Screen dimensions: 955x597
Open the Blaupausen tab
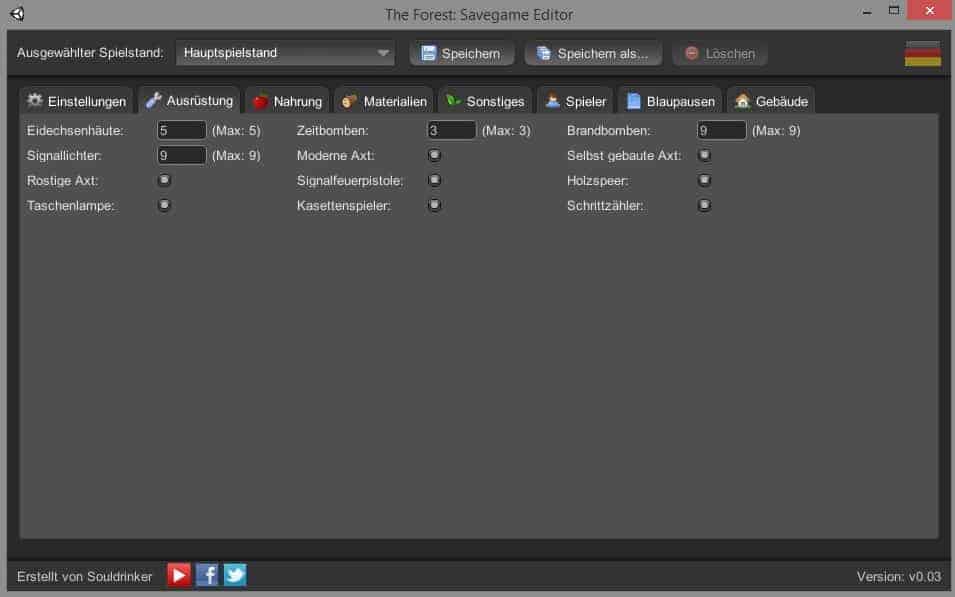point(670,101)
